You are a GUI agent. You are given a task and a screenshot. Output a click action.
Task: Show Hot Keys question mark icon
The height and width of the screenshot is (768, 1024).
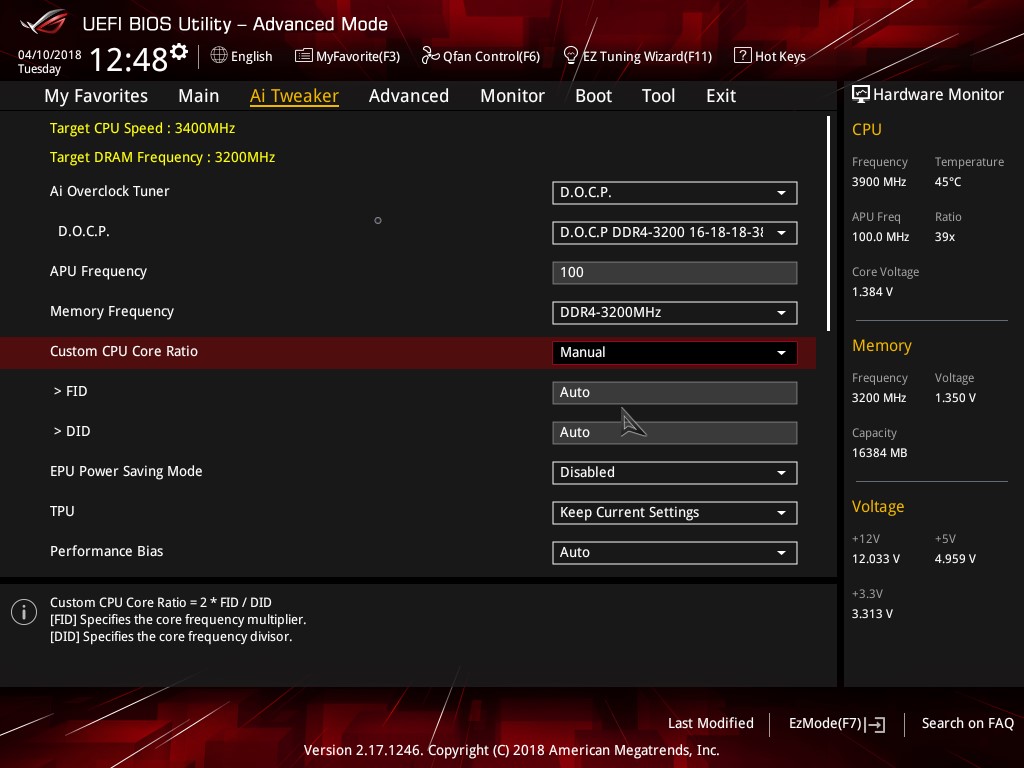pos(742,56)
